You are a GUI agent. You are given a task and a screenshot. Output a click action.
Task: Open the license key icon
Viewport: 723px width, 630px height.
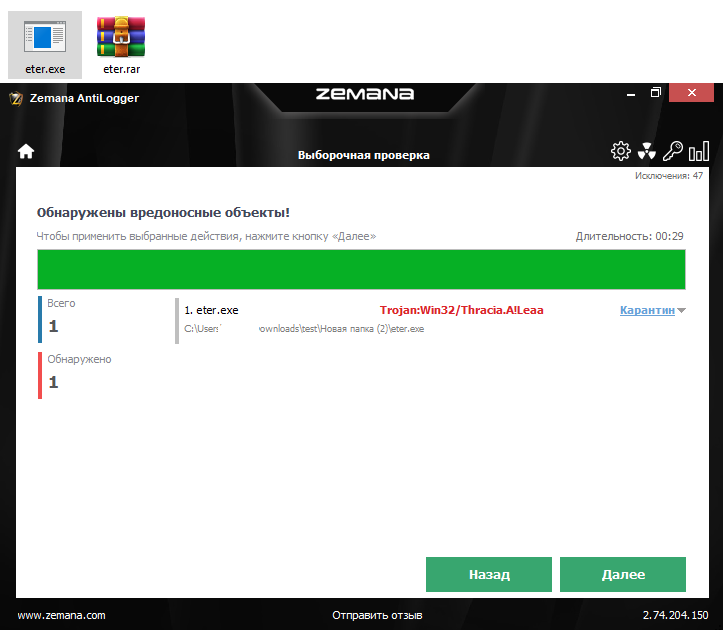coord(672,151)
